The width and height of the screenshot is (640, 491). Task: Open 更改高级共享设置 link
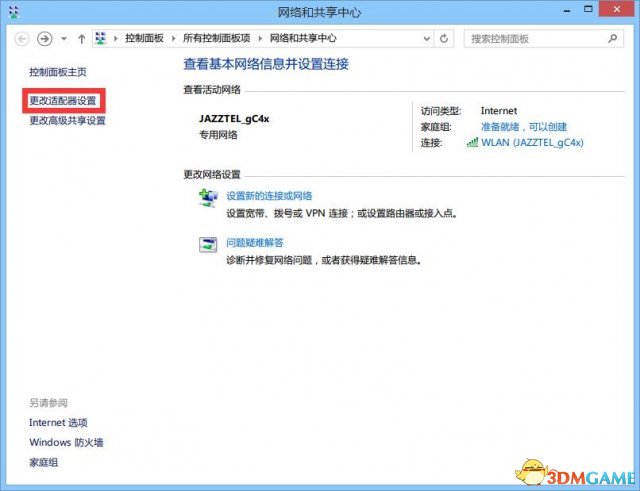tap(67, 120)
